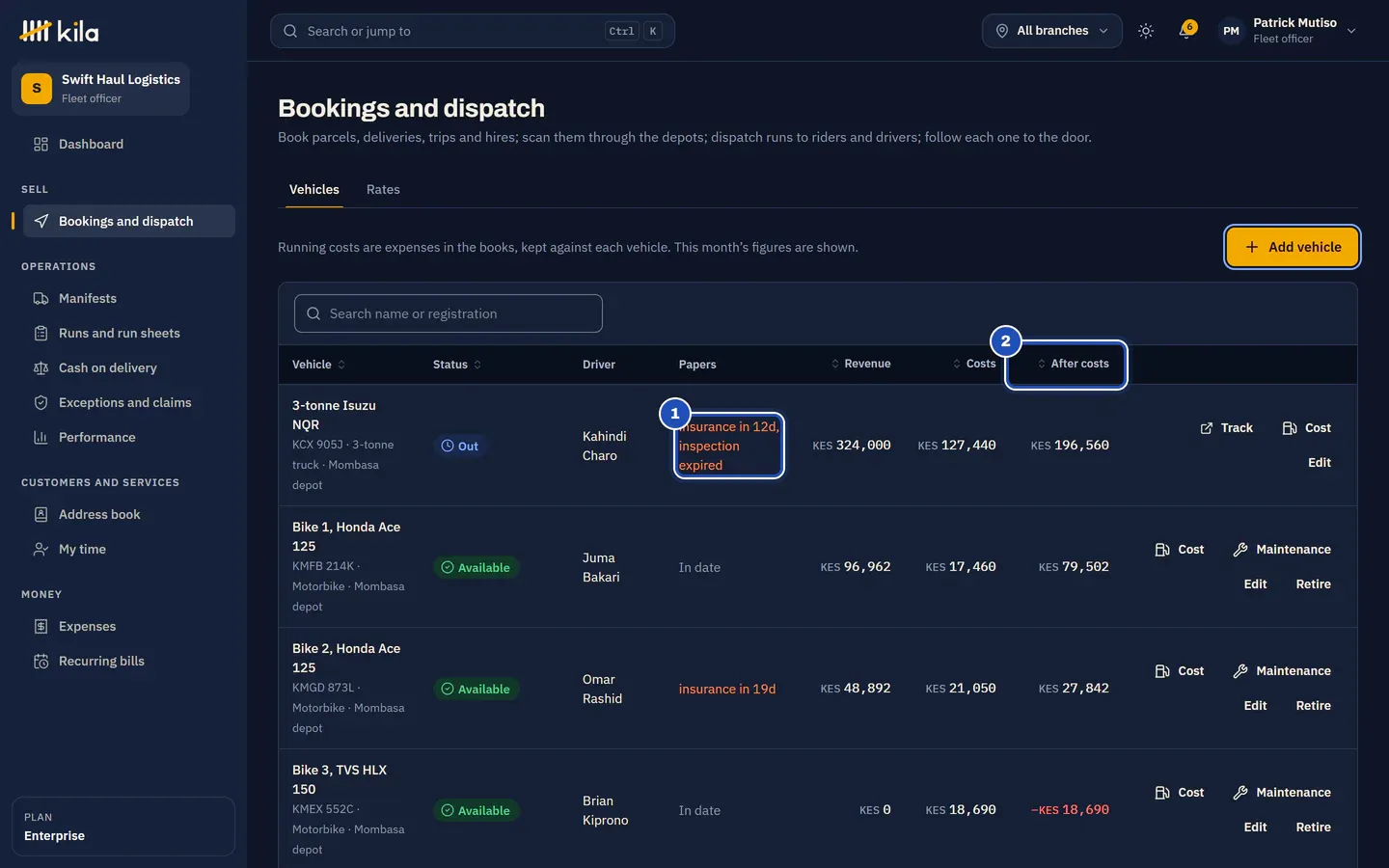Click the Search name or registration field
The width and height of the screenshot is (1389, 868).
pos(449,313)
